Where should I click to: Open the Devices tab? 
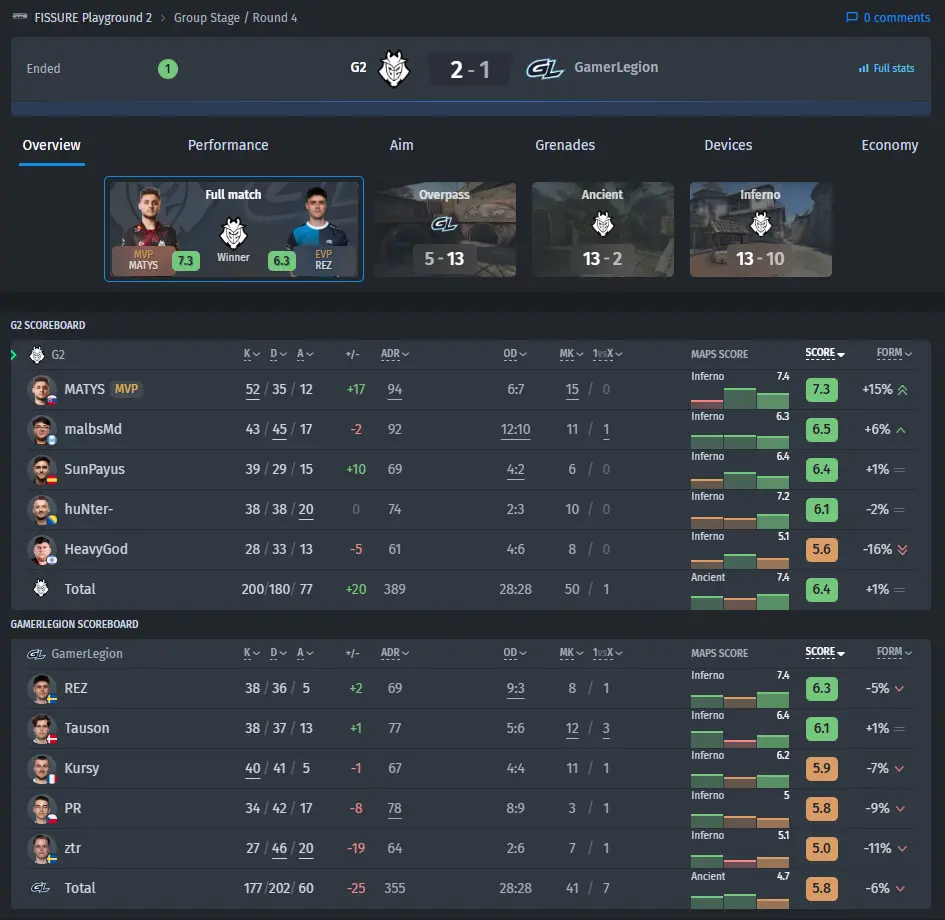tap(728, 145)
